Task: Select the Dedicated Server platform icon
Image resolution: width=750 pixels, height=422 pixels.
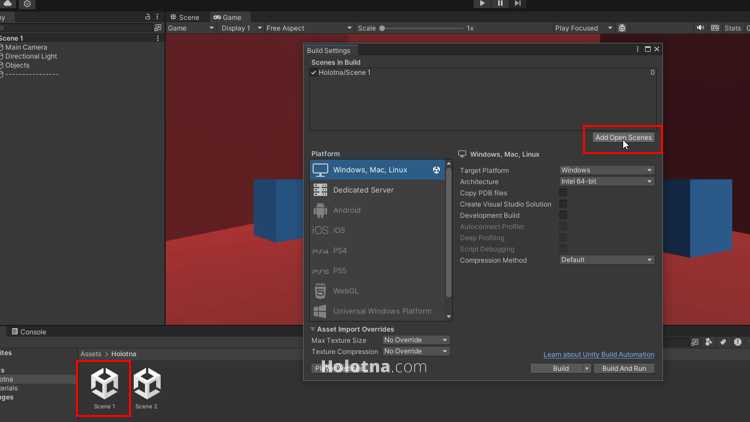Action: [320, 190]
